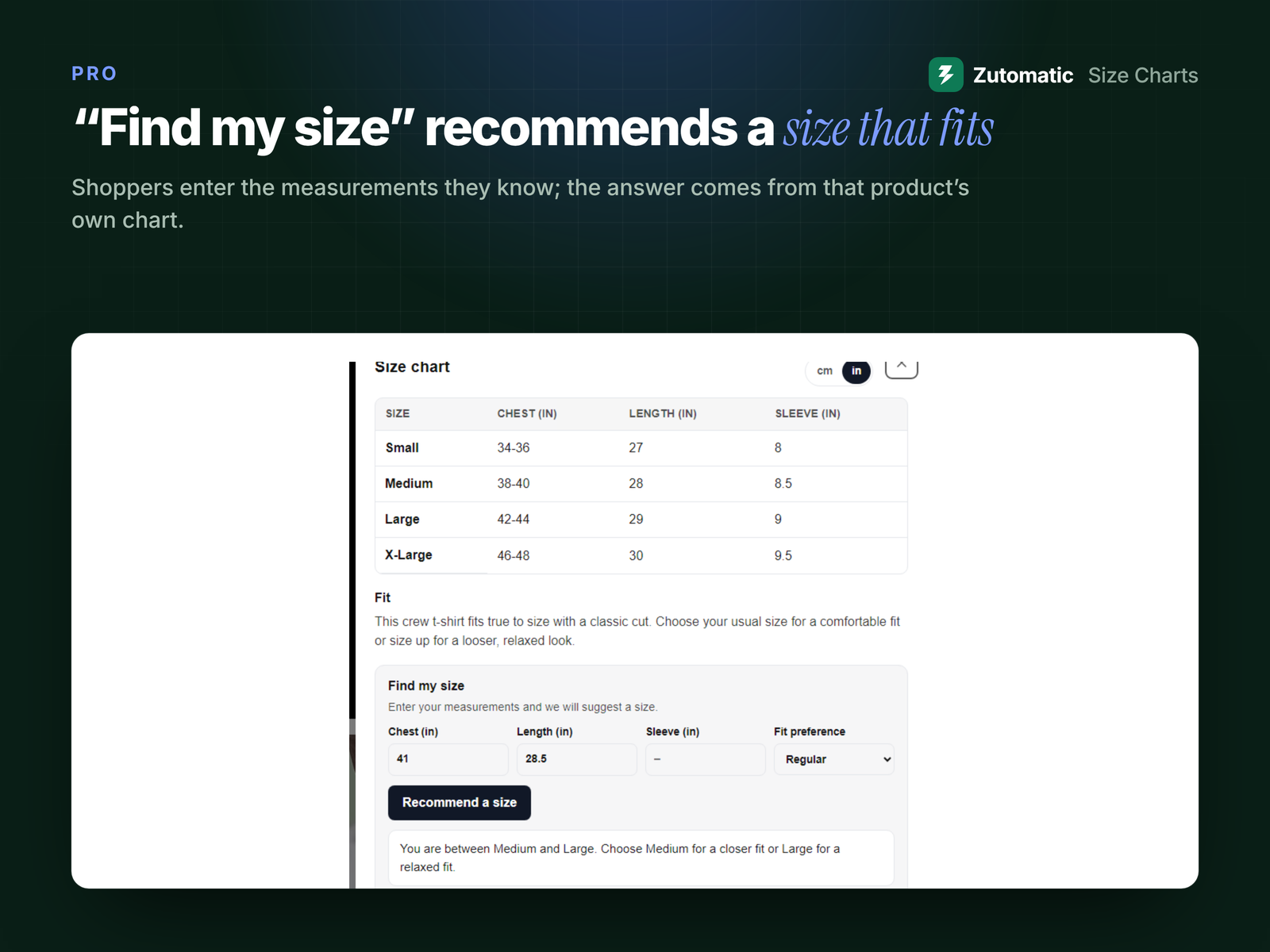1270x952 pixels.
Task: Select the in unit toggle
Action: coord(856,370)
